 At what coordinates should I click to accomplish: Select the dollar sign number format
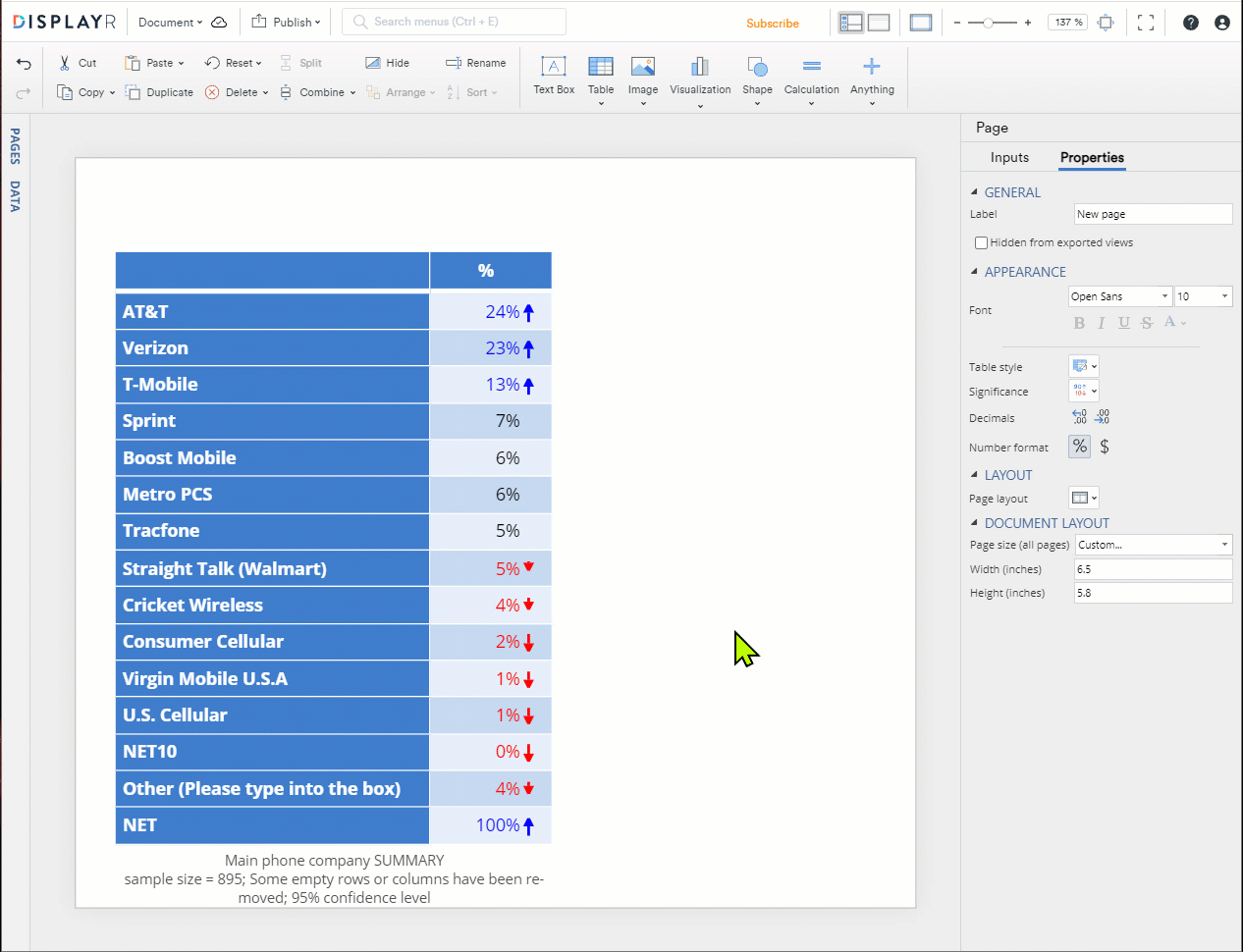tap(1104, 447)
